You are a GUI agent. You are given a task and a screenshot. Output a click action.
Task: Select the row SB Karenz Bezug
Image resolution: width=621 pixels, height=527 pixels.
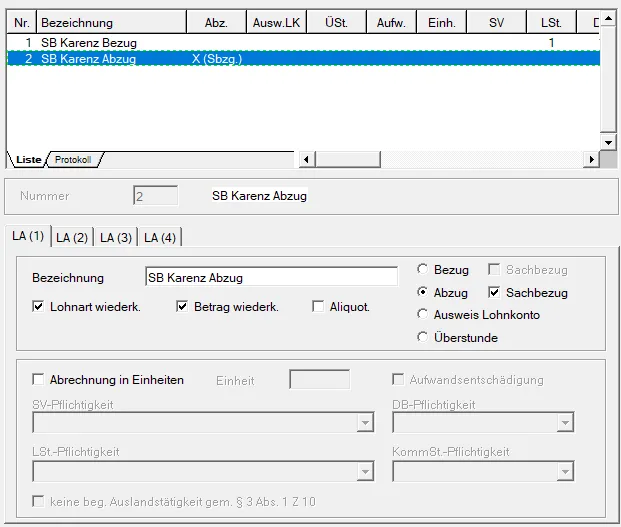(x=303, y=43)
